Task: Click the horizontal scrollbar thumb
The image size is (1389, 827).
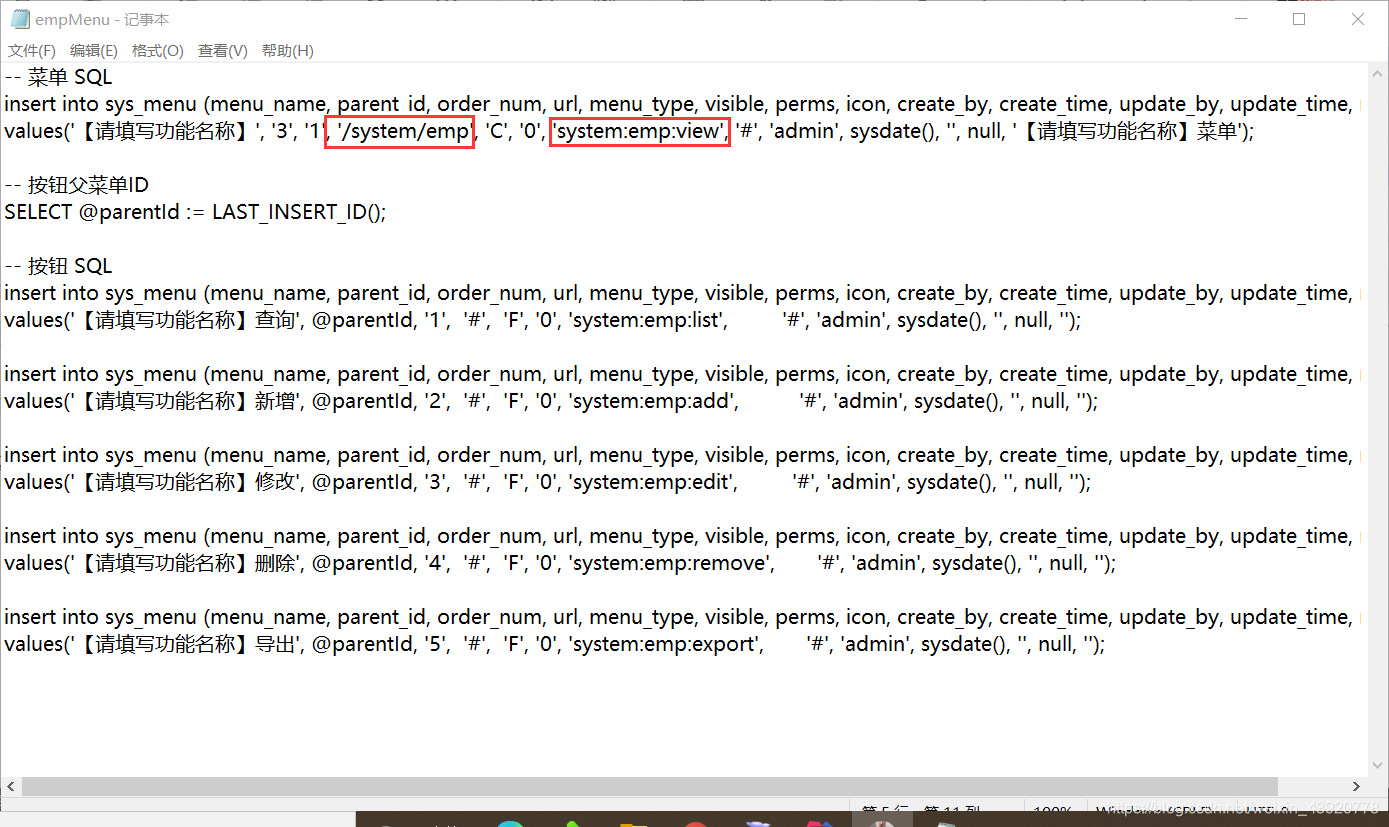Action: click(650, 786)
